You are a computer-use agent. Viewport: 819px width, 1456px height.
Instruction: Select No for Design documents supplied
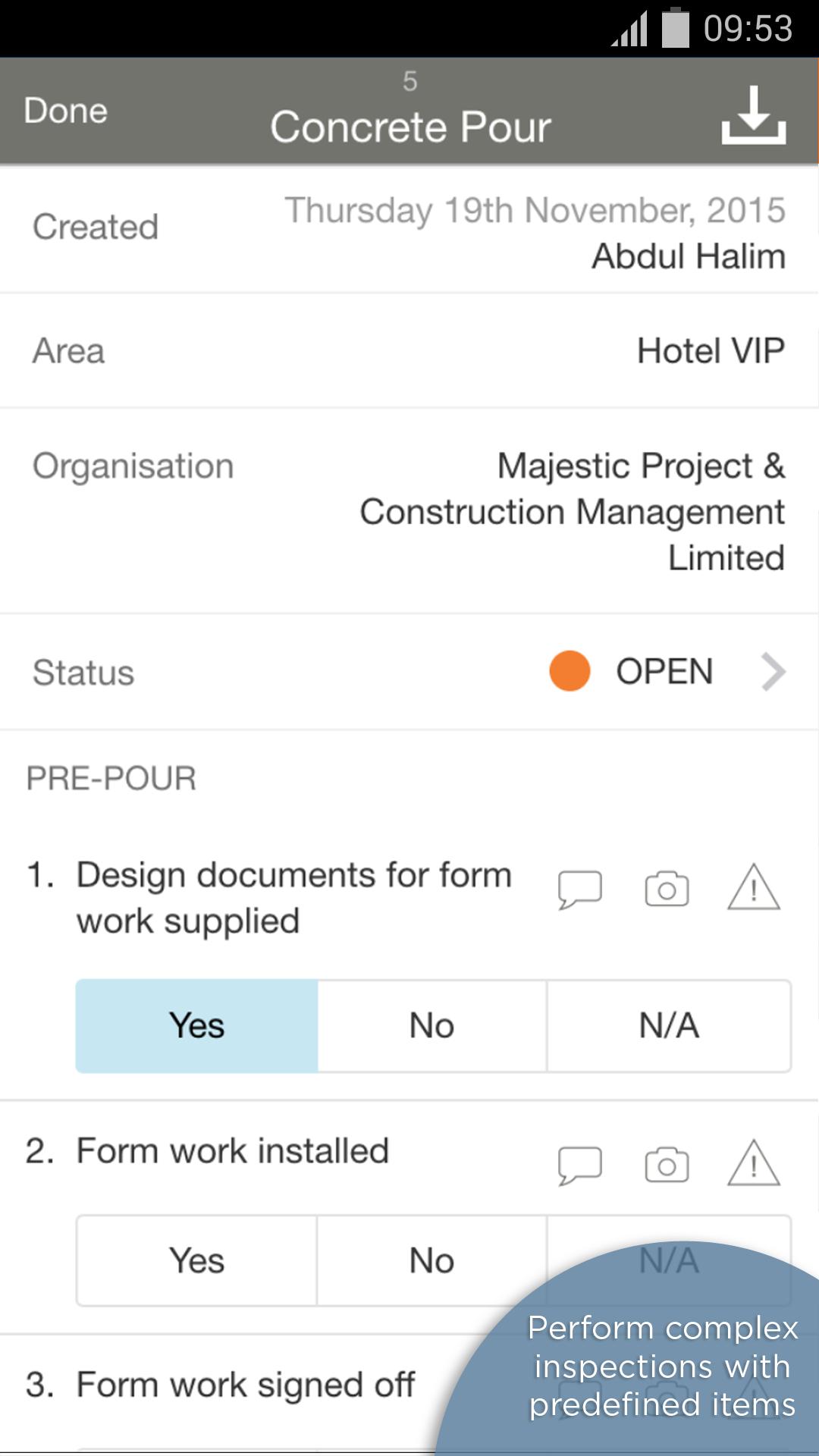pos(431,1026)
